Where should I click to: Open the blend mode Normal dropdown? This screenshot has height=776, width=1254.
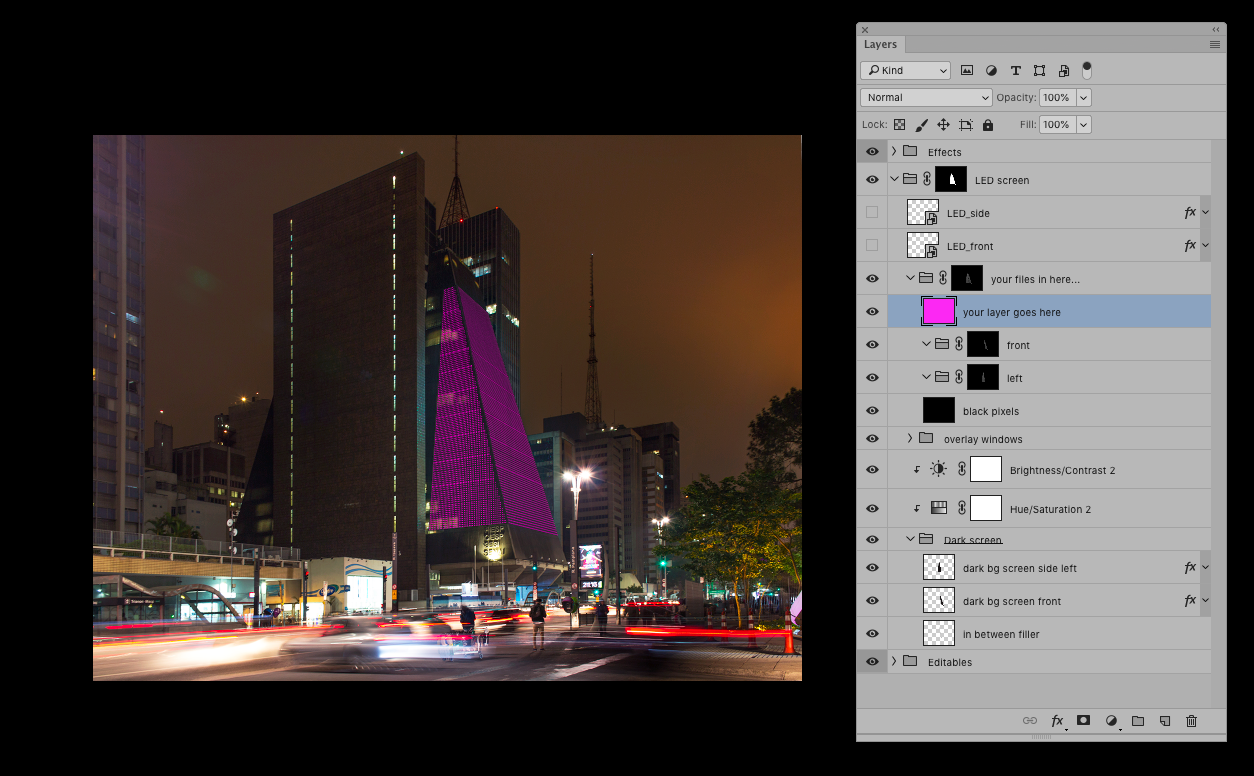pos(926,98)
